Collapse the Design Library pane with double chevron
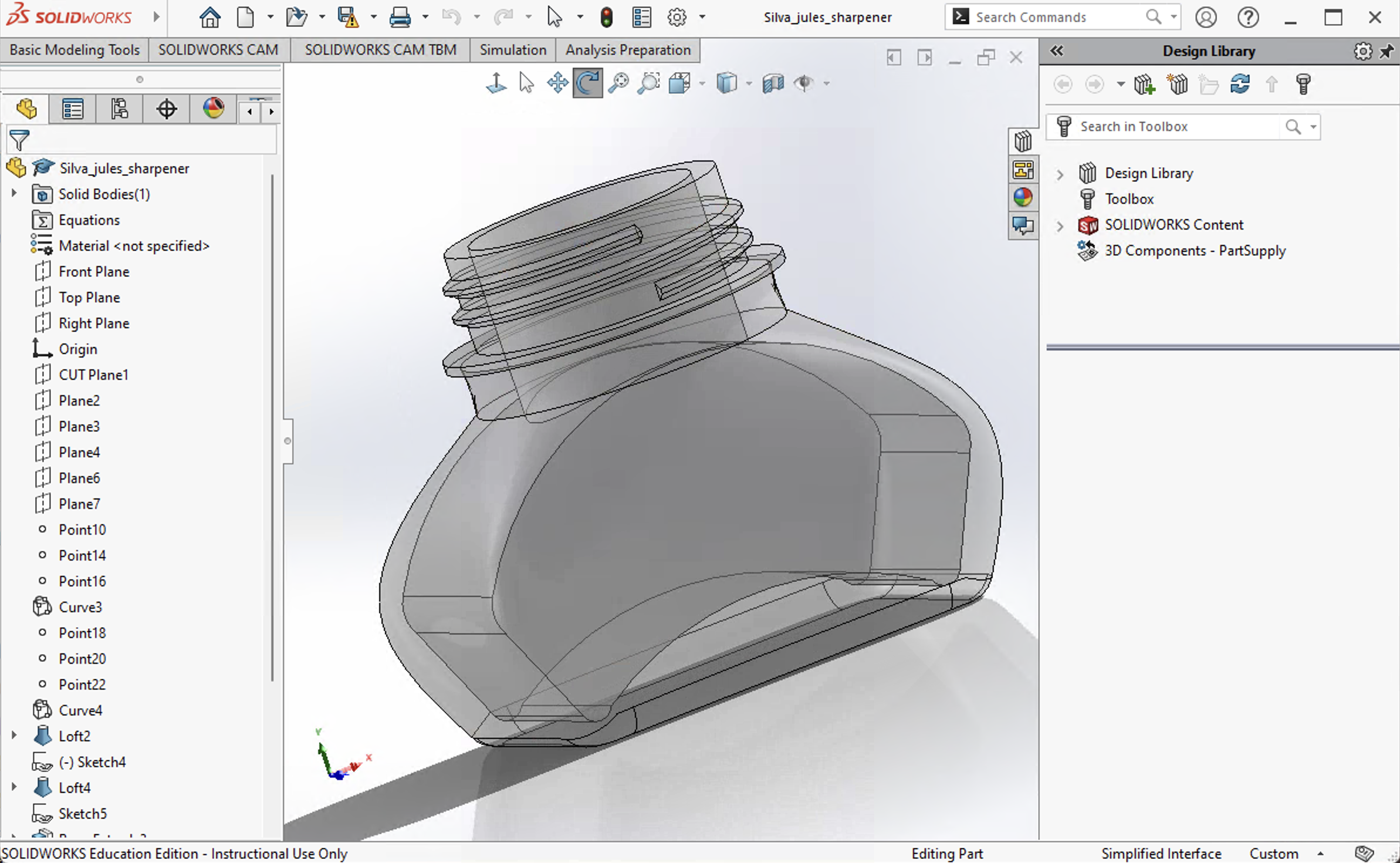 coord(1057,51)
